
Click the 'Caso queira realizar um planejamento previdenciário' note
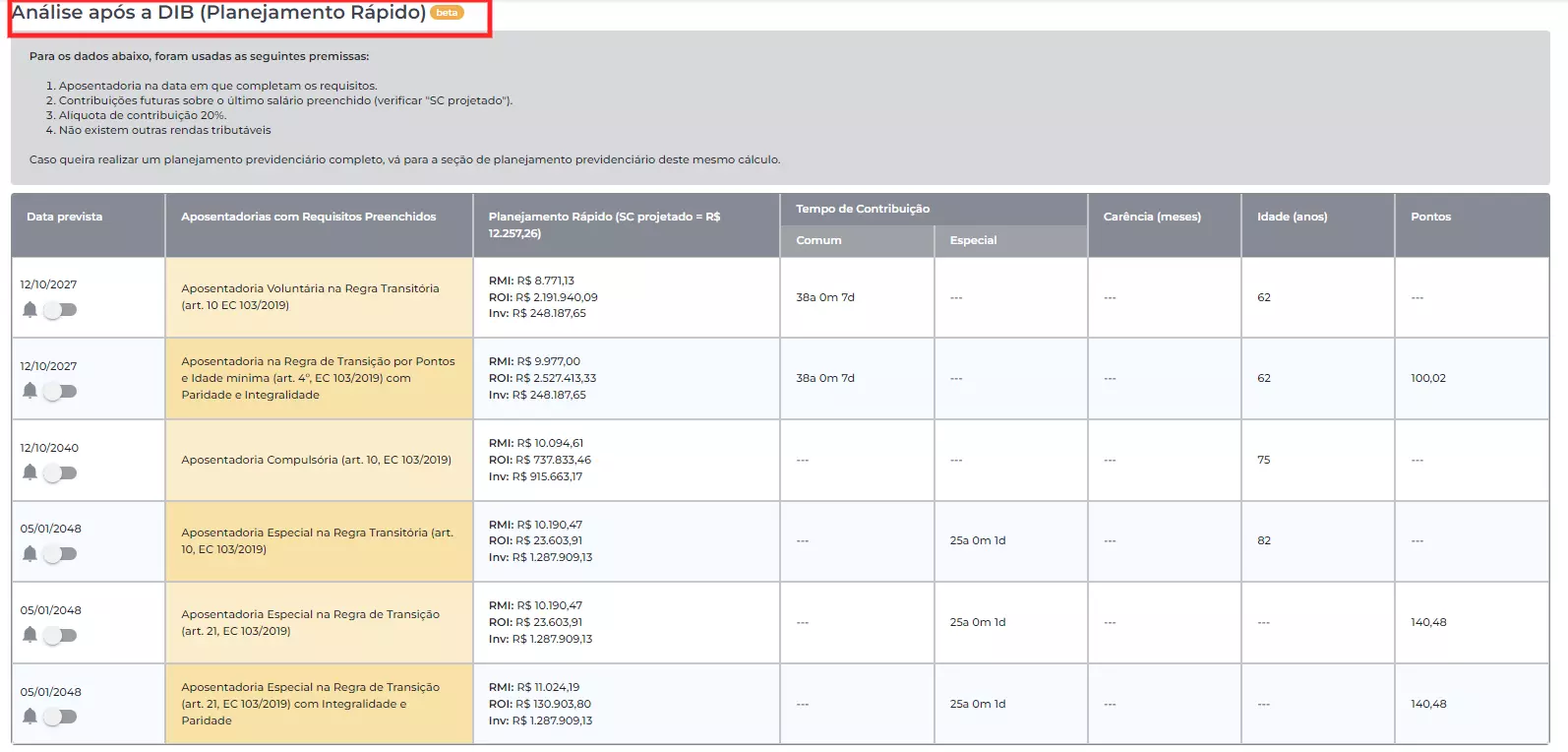click(x=404, y=159)
